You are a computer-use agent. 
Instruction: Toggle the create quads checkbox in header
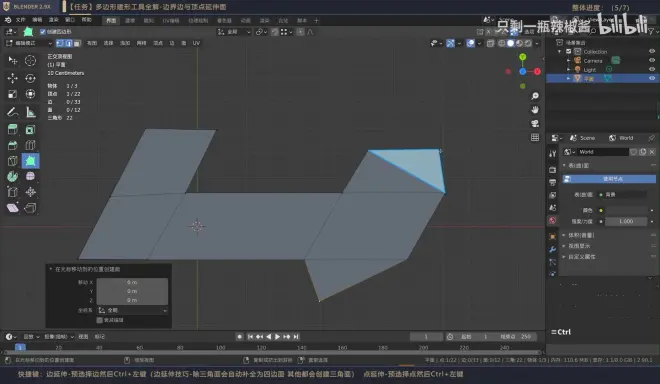coord(43,32)
